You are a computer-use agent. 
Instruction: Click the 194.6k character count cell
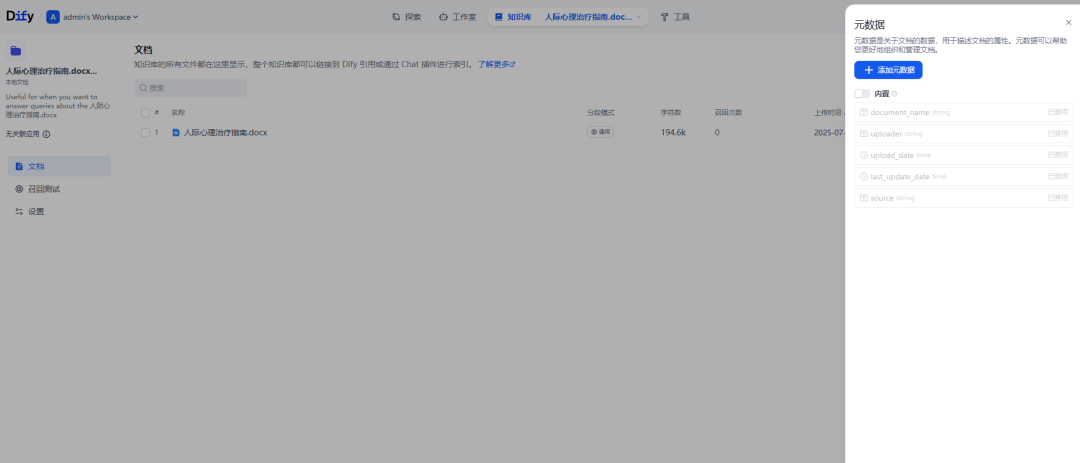pos(673,133)
